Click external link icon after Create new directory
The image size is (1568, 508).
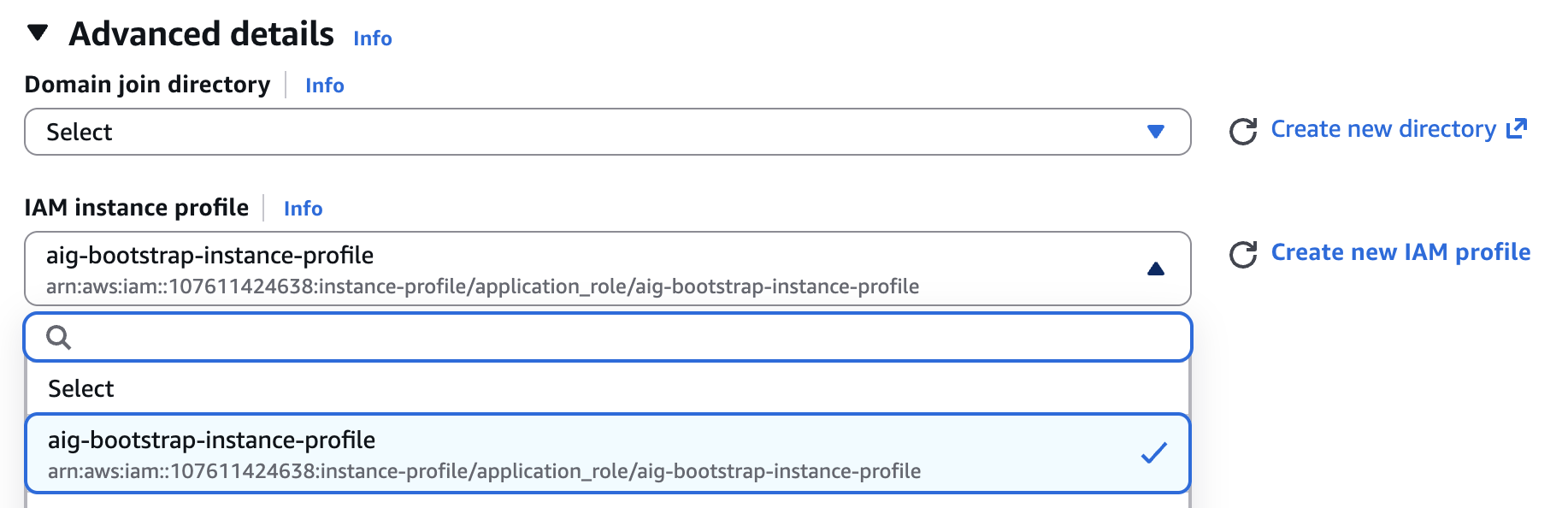1517,128
